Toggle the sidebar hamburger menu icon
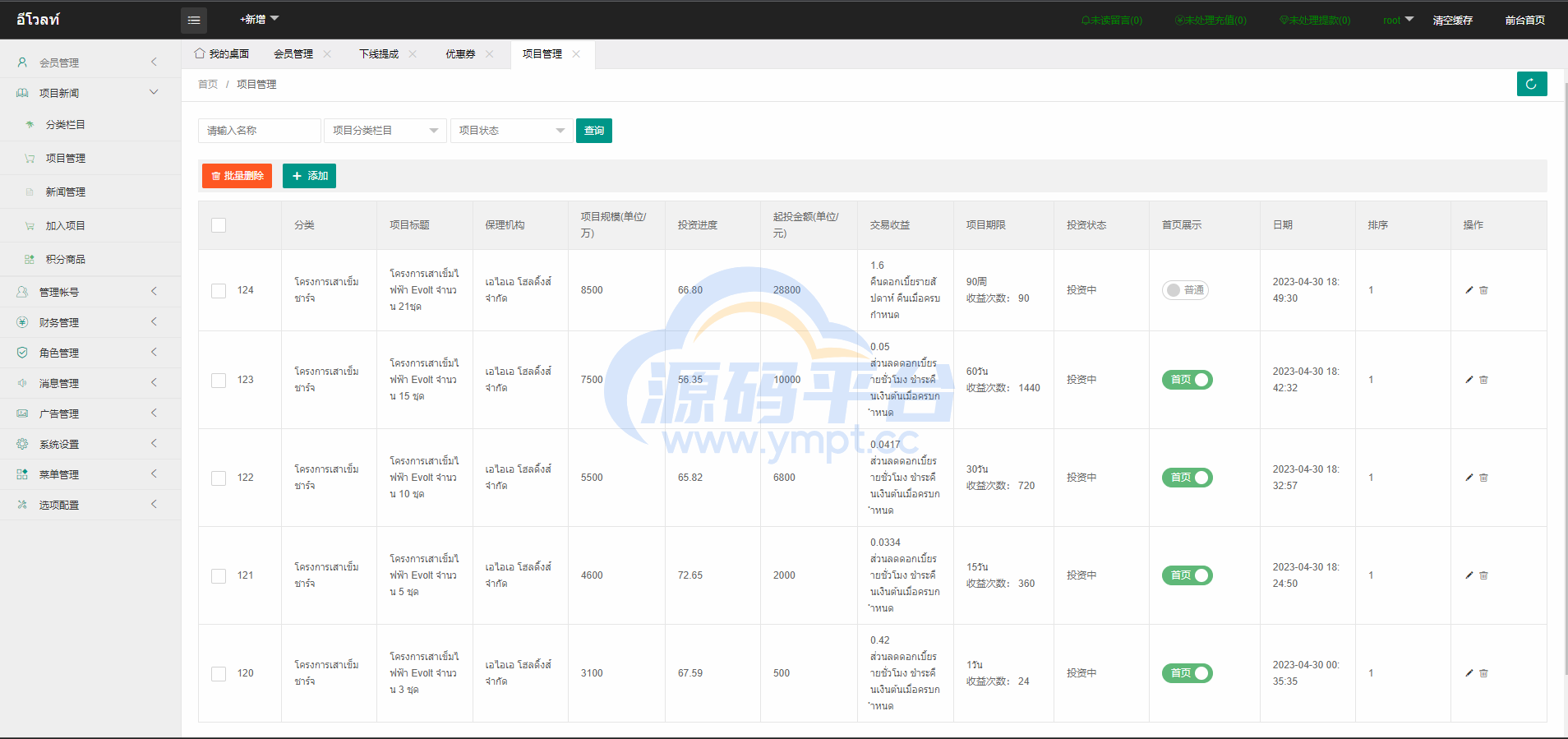1568x739 pixels. click(194, 21)
